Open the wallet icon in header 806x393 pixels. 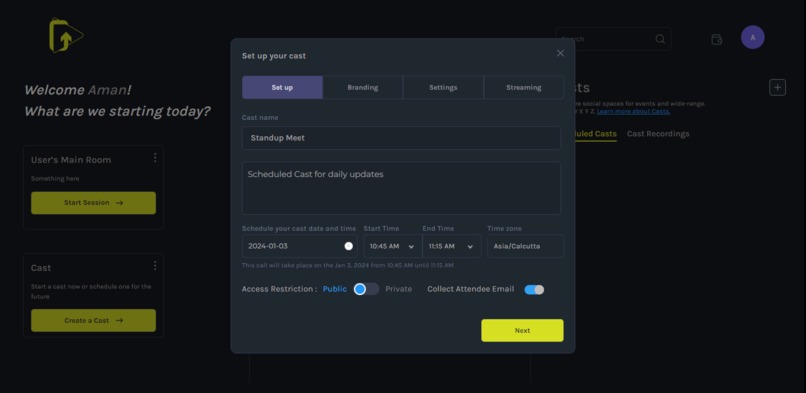717,39
